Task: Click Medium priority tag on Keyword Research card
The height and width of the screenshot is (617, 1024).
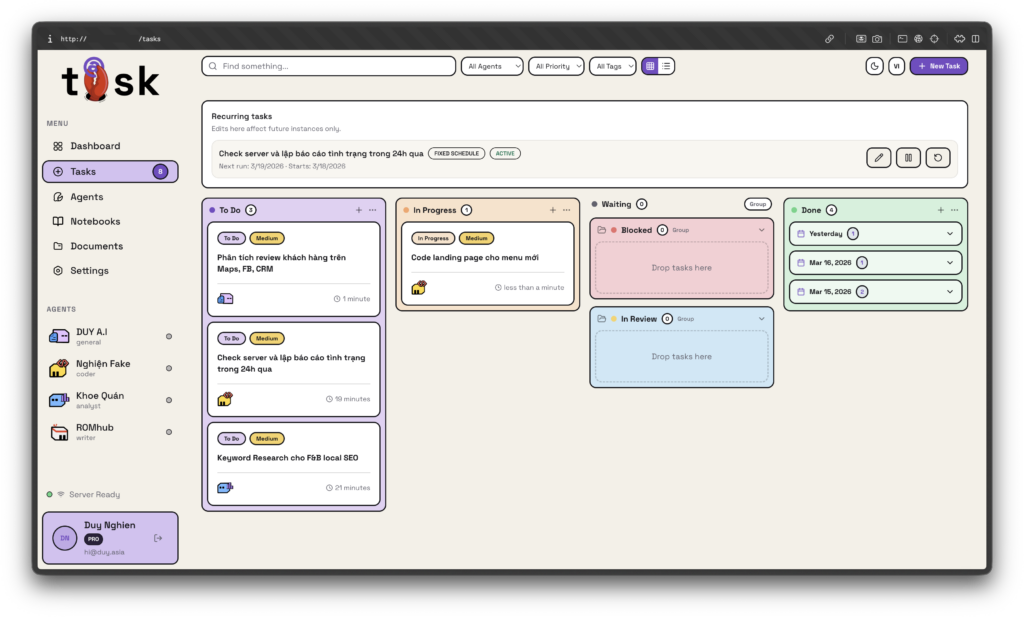Action: [x=266, y=438]
